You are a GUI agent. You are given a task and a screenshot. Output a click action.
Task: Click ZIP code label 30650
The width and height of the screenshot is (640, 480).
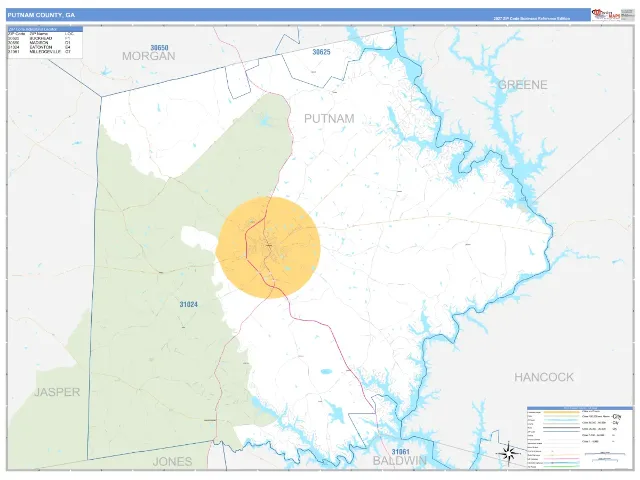click(159, 48)
